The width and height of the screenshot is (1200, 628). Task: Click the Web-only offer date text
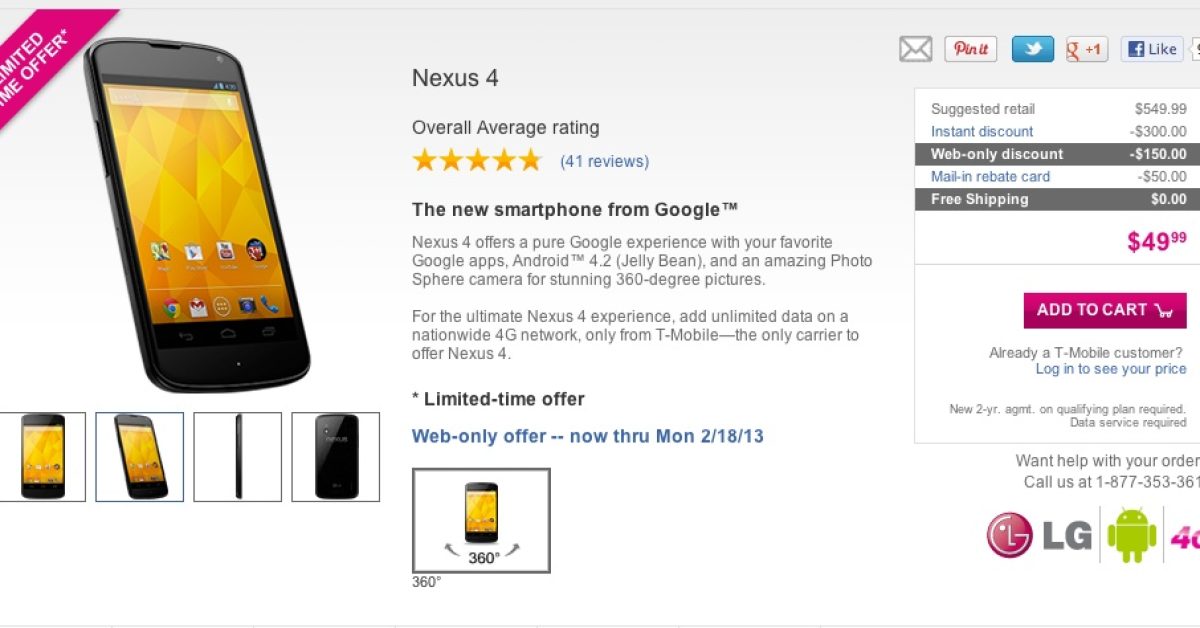click(x=588, y=436)
